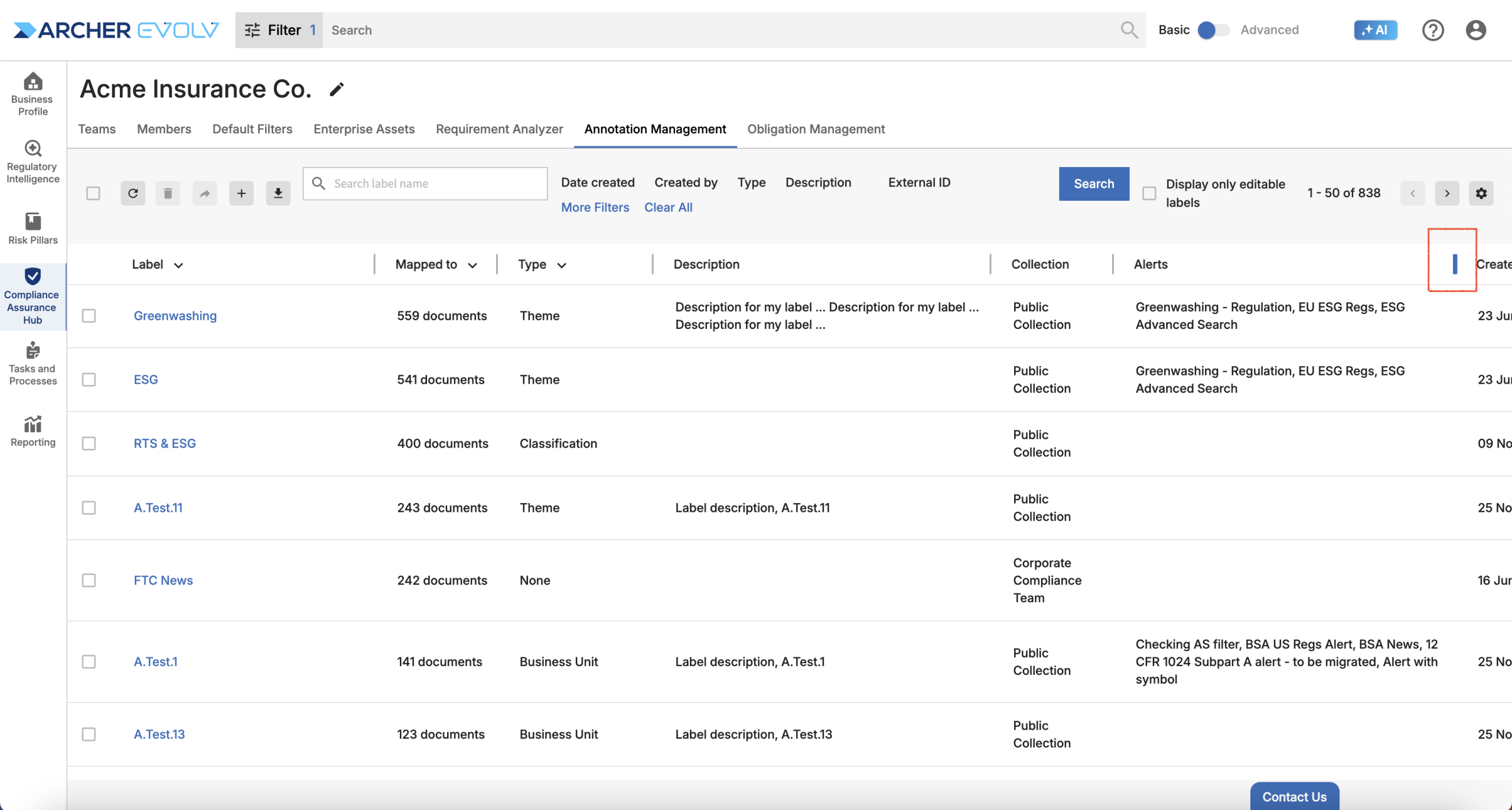Open Tasks and Processes in sidebar
The image size is (1512, 810).
(32, 364)
